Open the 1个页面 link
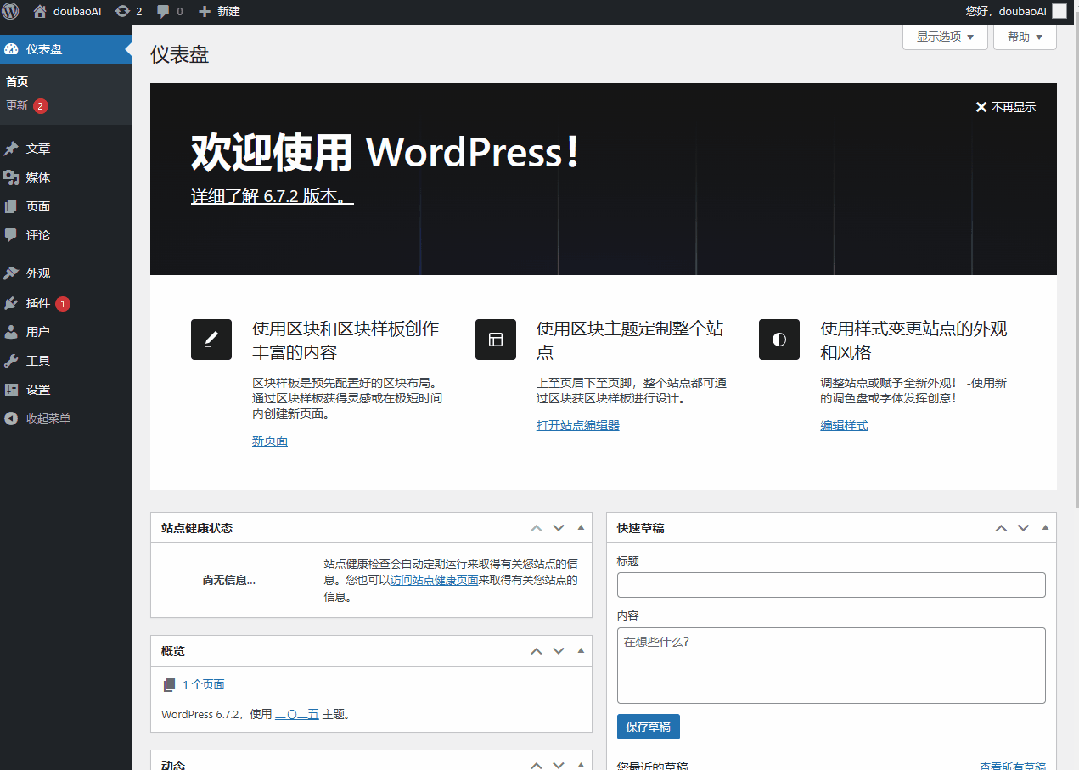1079x770 pixels. pyautogui.click(x=203, y=684)
